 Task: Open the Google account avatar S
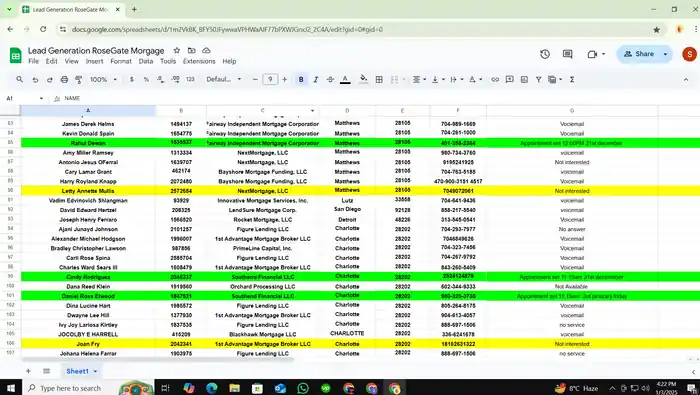[x=689, y=54]
